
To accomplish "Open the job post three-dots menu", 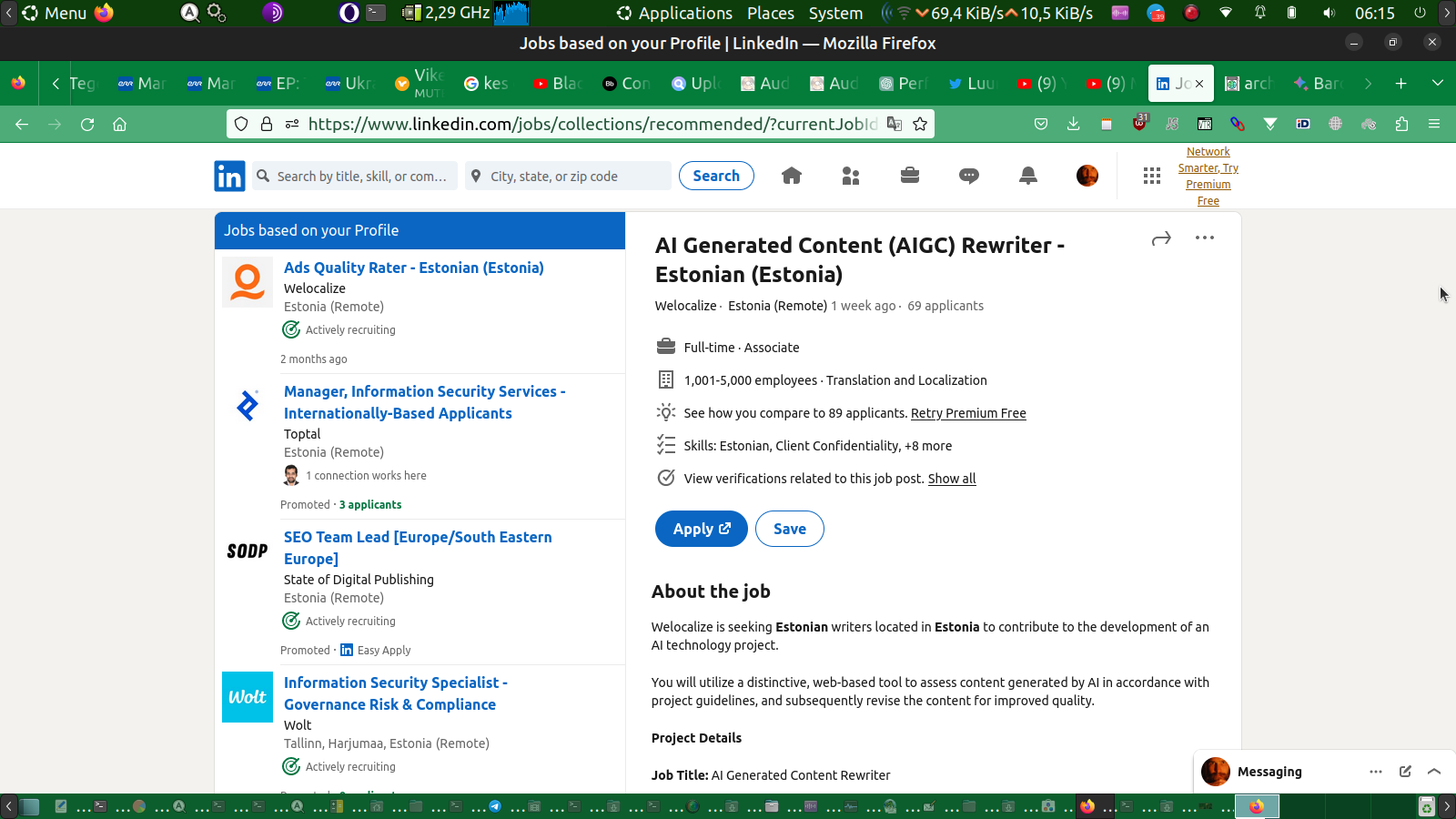I will click(1204, 238).
